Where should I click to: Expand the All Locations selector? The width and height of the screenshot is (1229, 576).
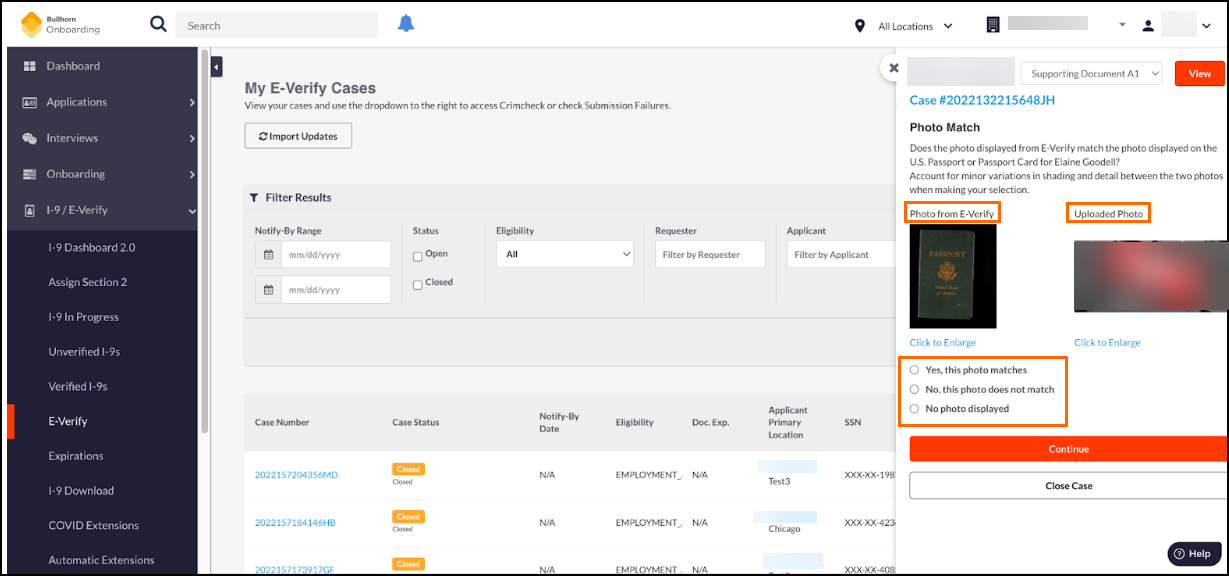pos(915,26)
